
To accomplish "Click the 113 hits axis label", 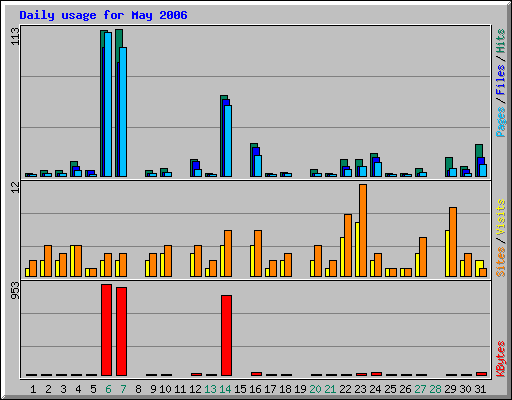I will [x=15, y=36].
